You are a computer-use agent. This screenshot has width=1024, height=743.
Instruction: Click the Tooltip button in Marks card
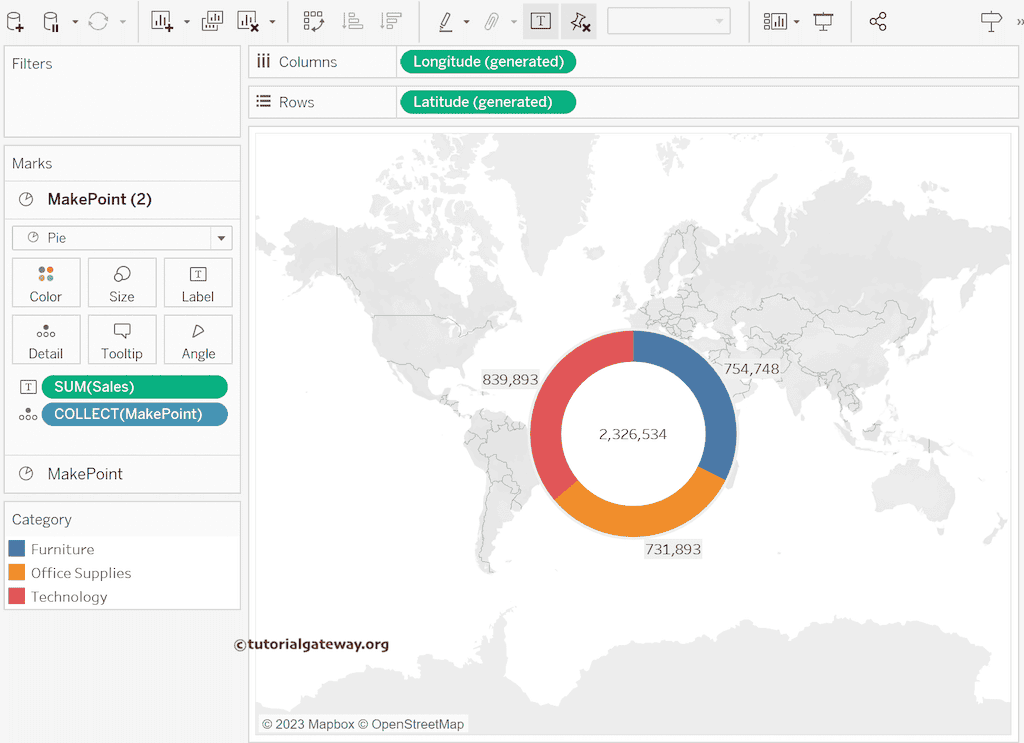pyautogui.click(x=122, y=340)
